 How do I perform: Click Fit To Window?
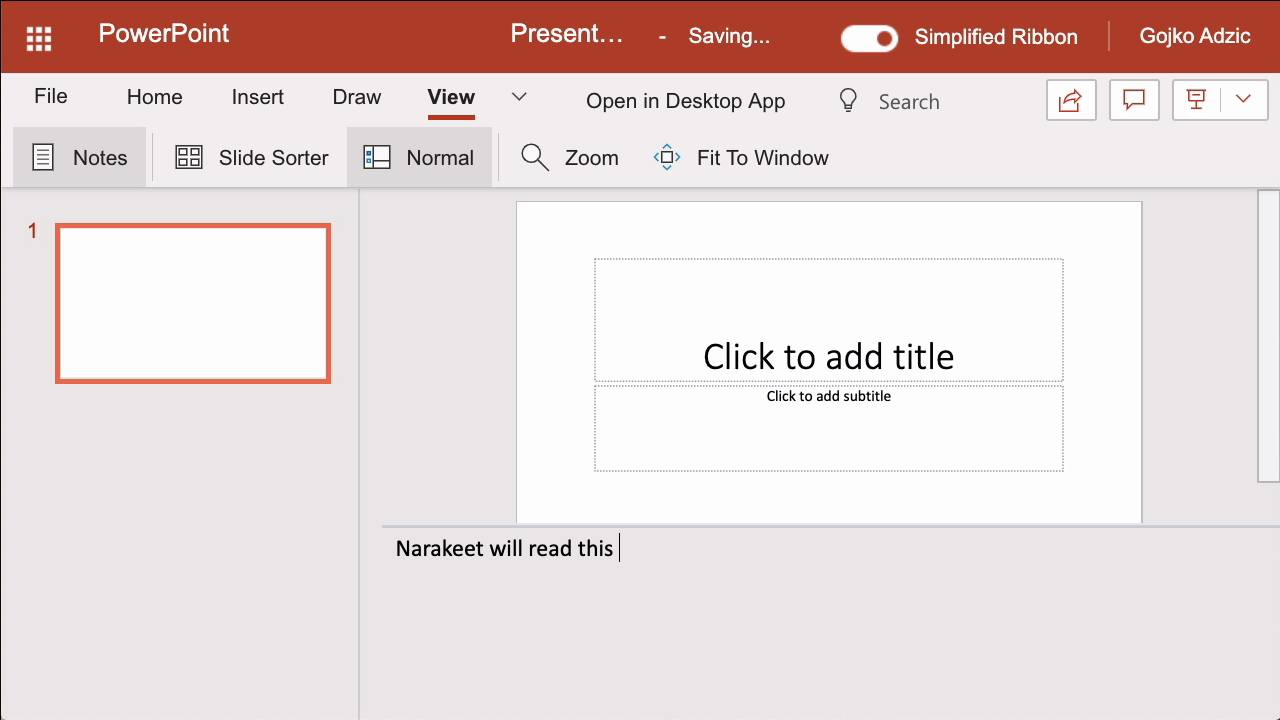tap(741, 157)
